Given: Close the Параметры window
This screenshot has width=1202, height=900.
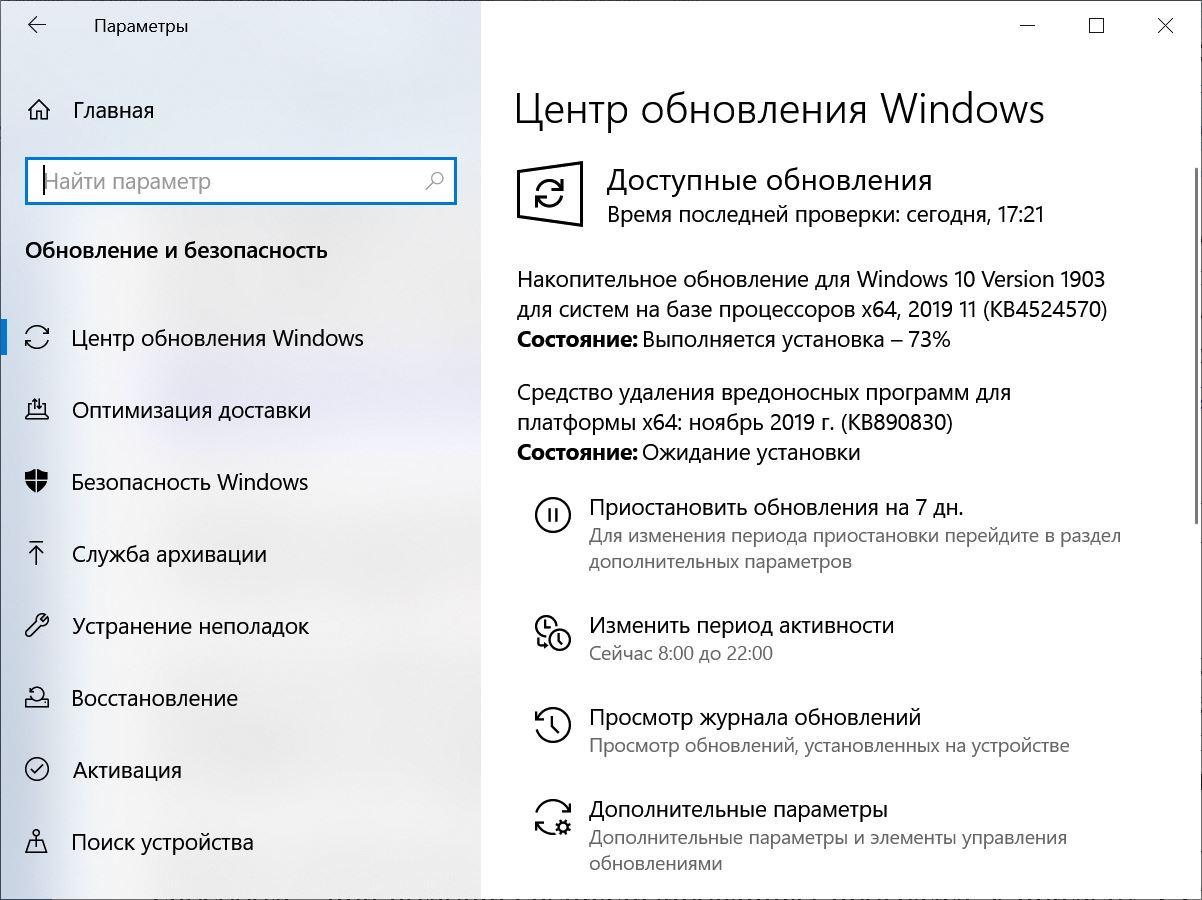Looking at the screenshot, I should tap(1165, 26).
